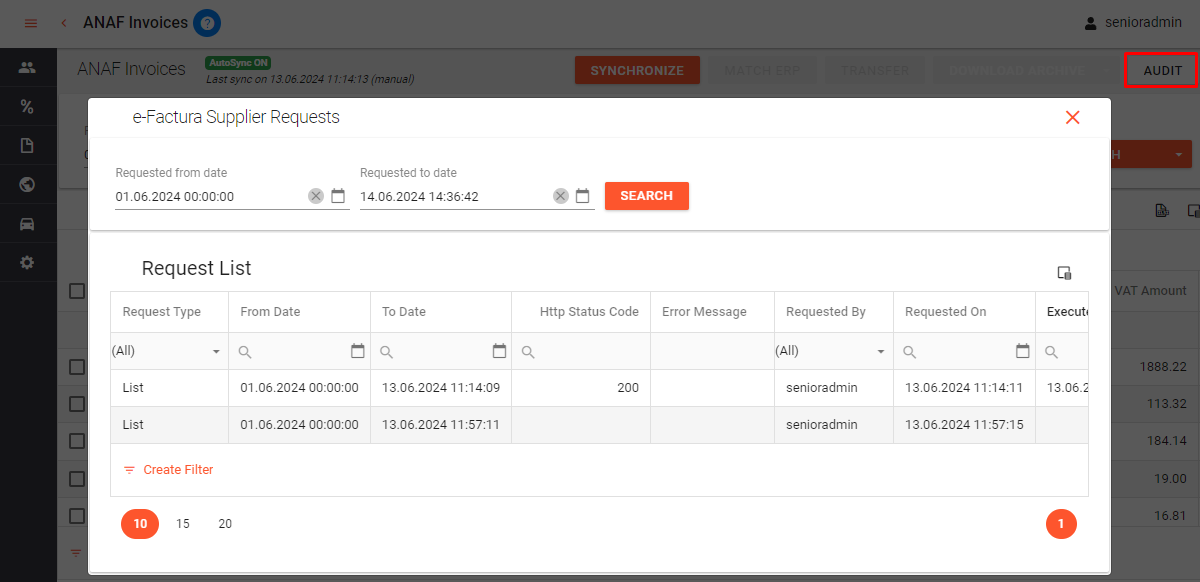The width and height of the screenshot is (1200, 582).
Task: Open the people section in sidebar
Action: (x=27, y=68)
